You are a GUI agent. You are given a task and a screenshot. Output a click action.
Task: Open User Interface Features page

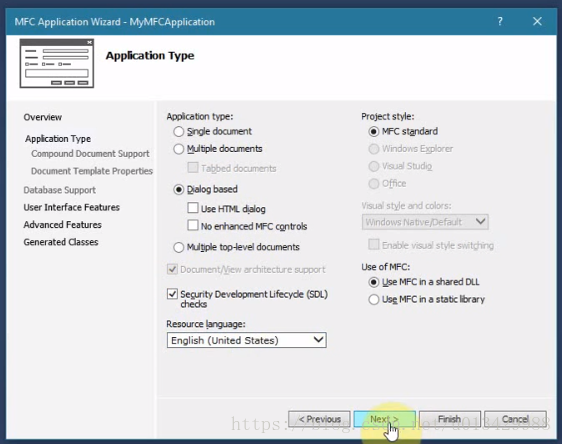pyautogui.click(x=71, y=207)
